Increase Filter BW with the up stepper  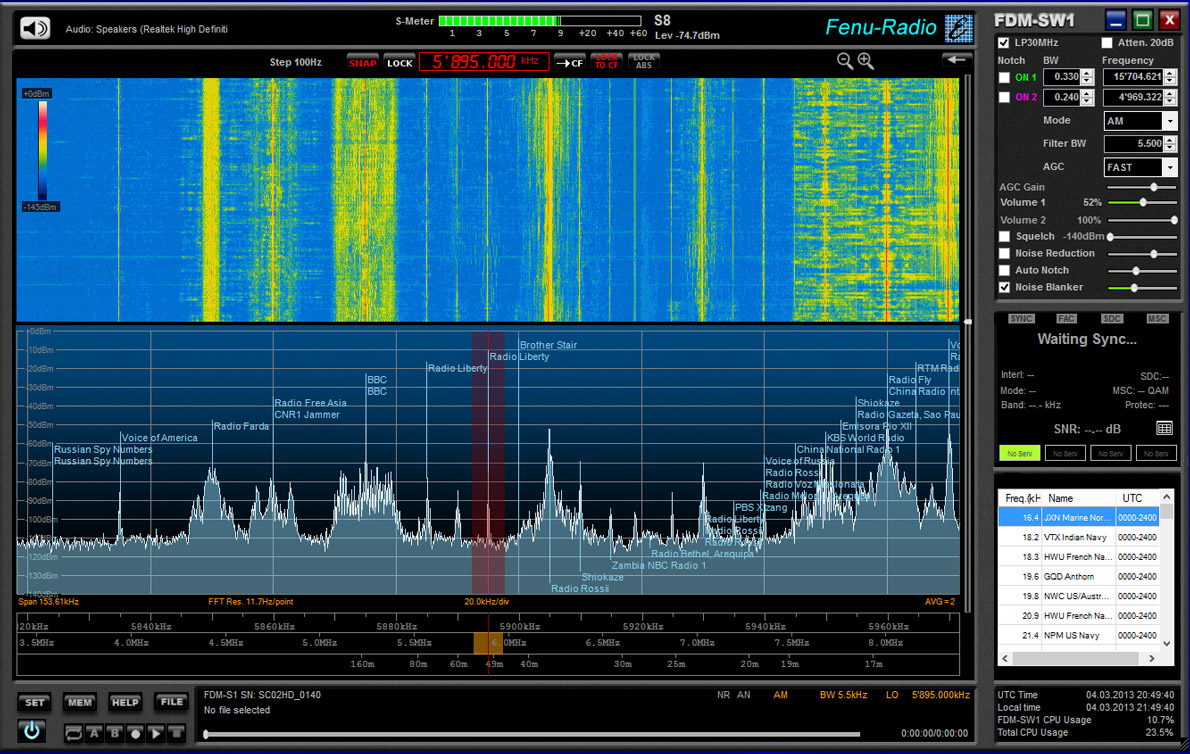(x=1171, y=140)
